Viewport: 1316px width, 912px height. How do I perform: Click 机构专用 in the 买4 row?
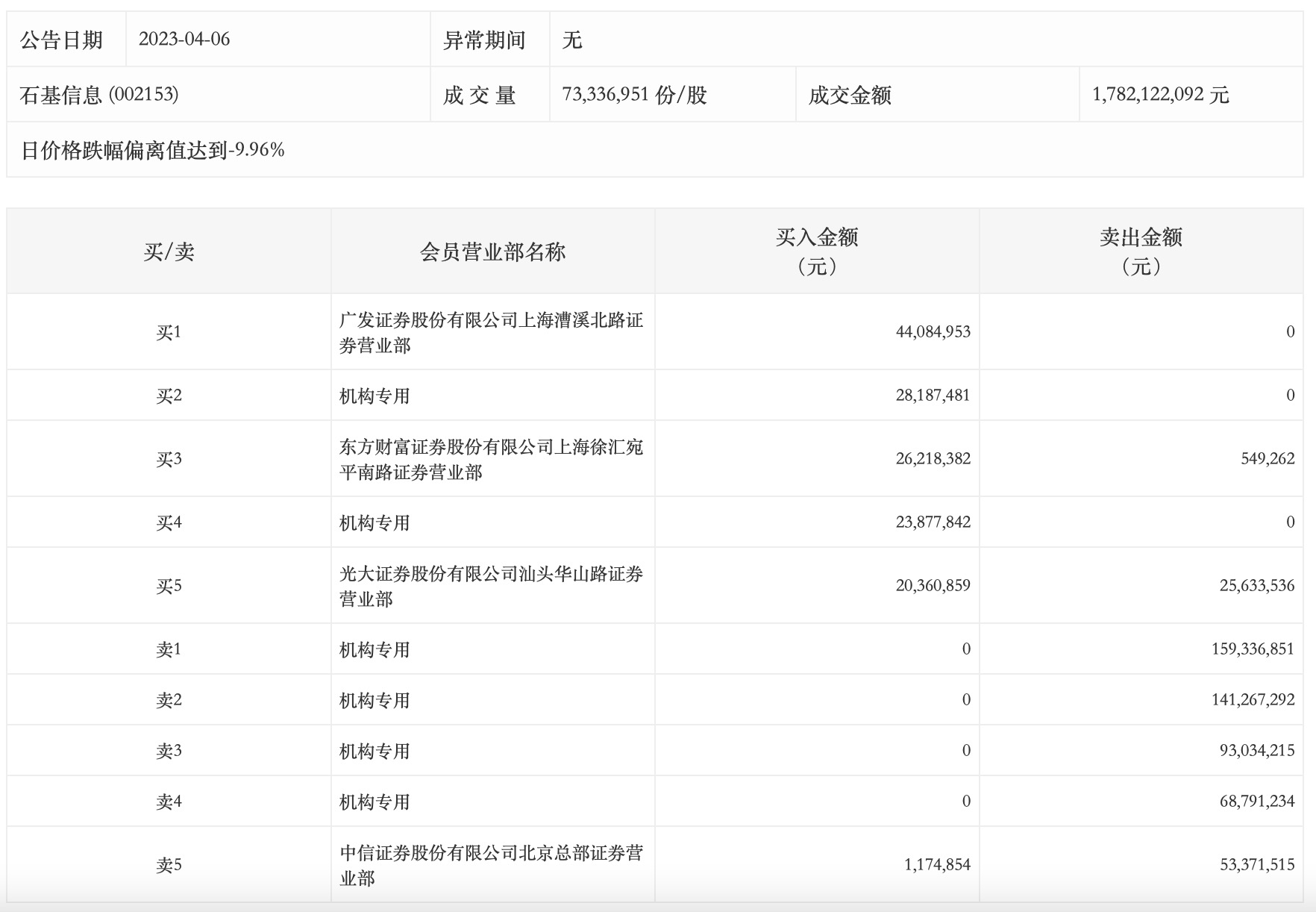[375, 523]
